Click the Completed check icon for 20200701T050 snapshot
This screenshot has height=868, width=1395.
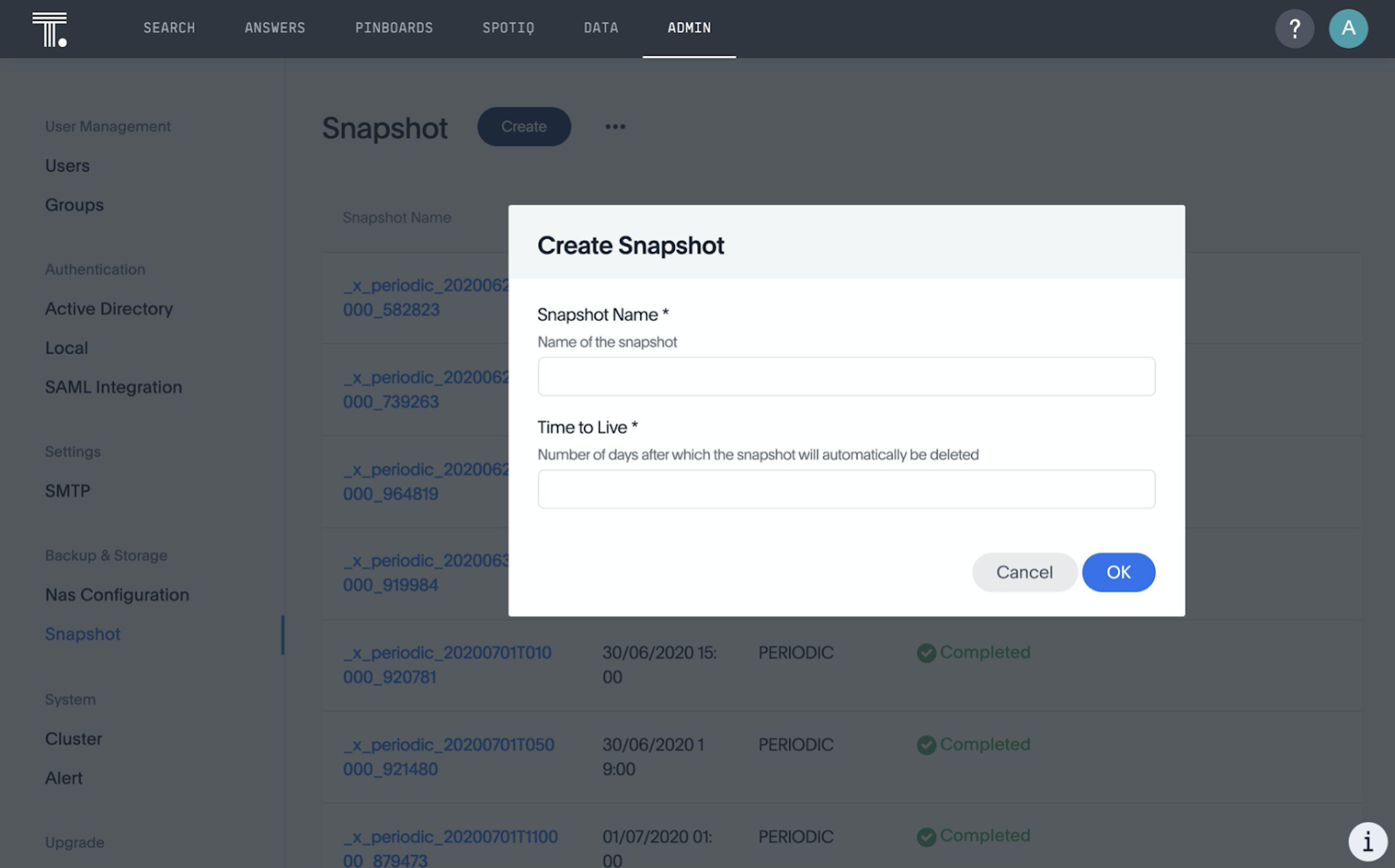926,745
